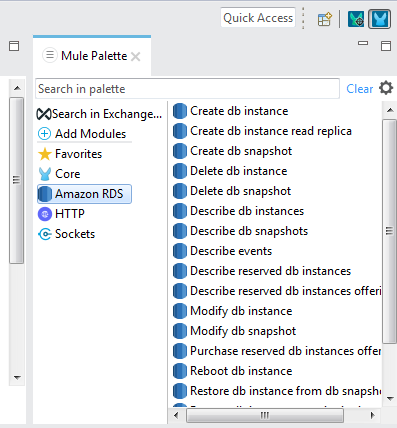The image size is (397, 428).
Task: Click the Sockets connector icon
Action: click(45, 234)
